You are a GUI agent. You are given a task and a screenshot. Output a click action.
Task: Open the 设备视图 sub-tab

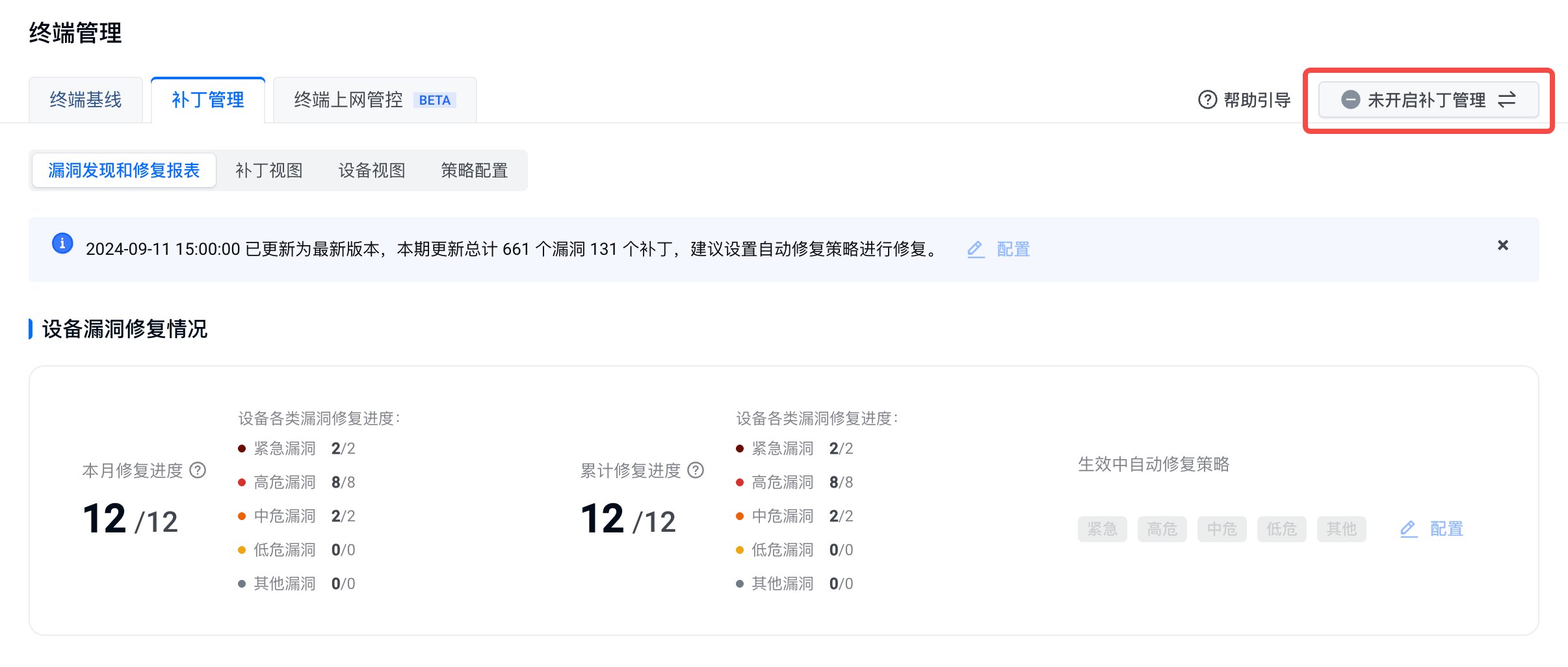pyautogui.click(x=372, y=170)
